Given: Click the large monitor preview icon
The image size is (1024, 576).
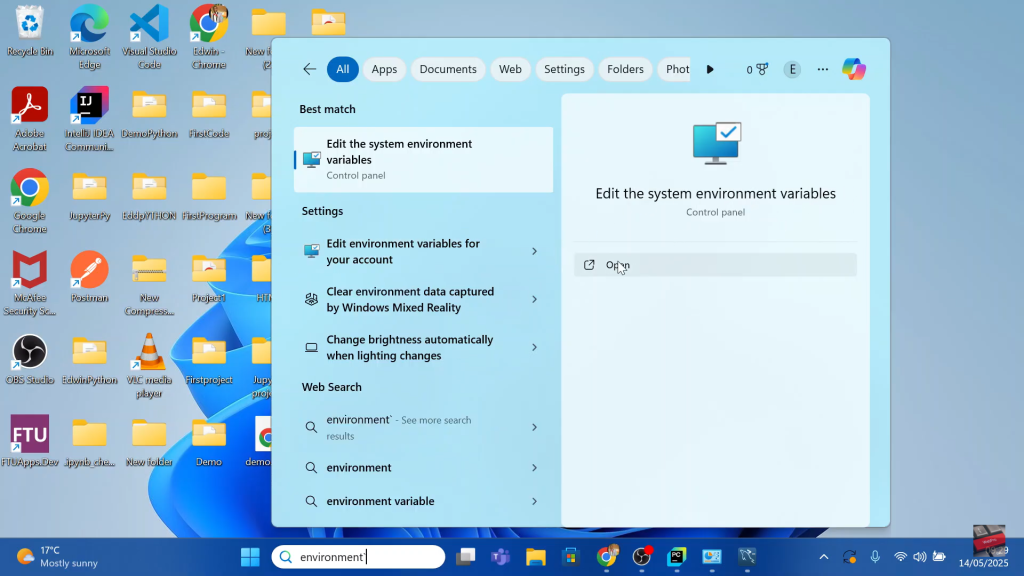Looking at the screenshot, I should 716,143.
